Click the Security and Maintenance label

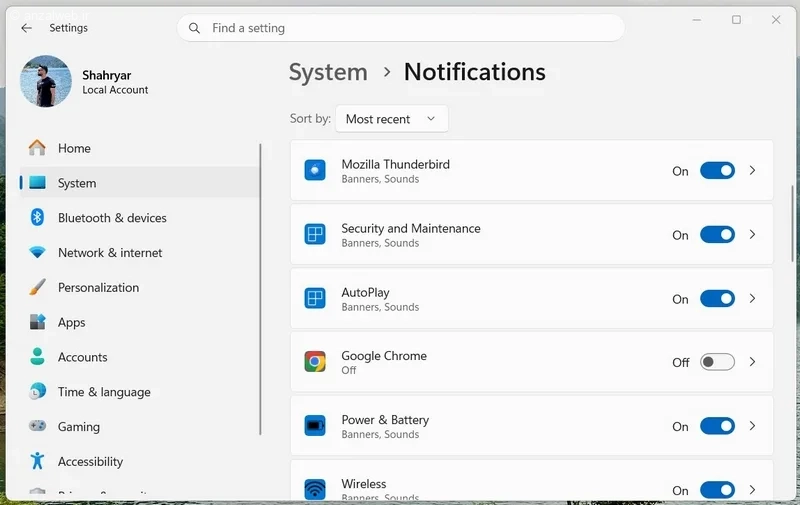411,229
